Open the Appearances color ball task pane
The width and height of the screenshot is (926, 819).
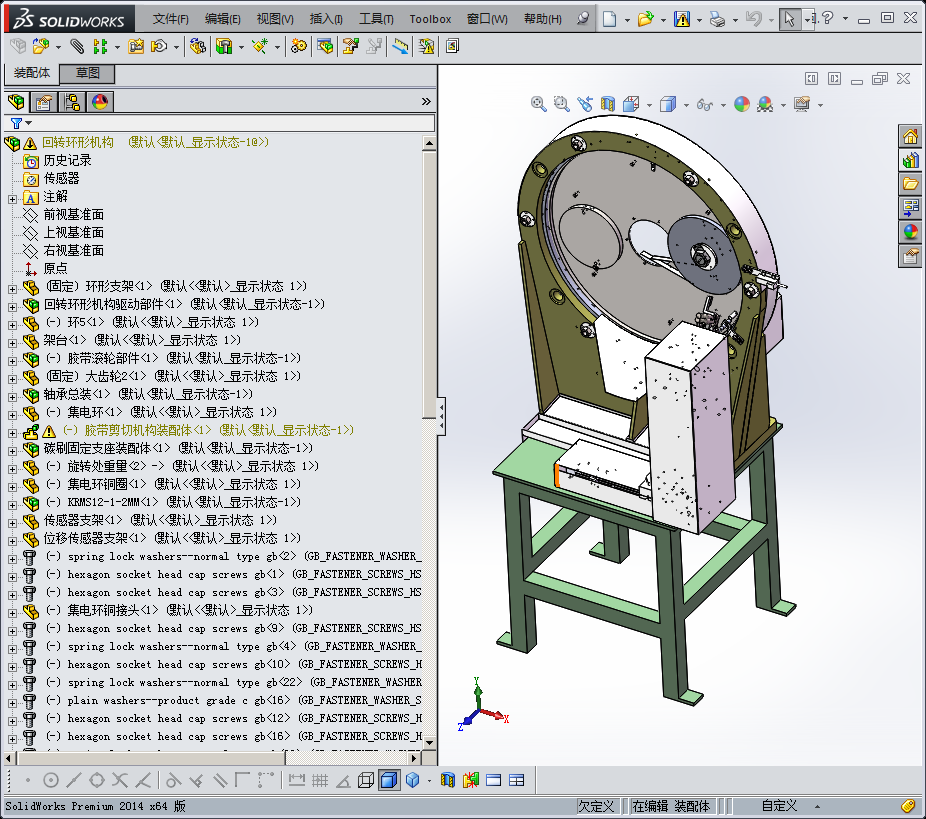click(911, 231)
